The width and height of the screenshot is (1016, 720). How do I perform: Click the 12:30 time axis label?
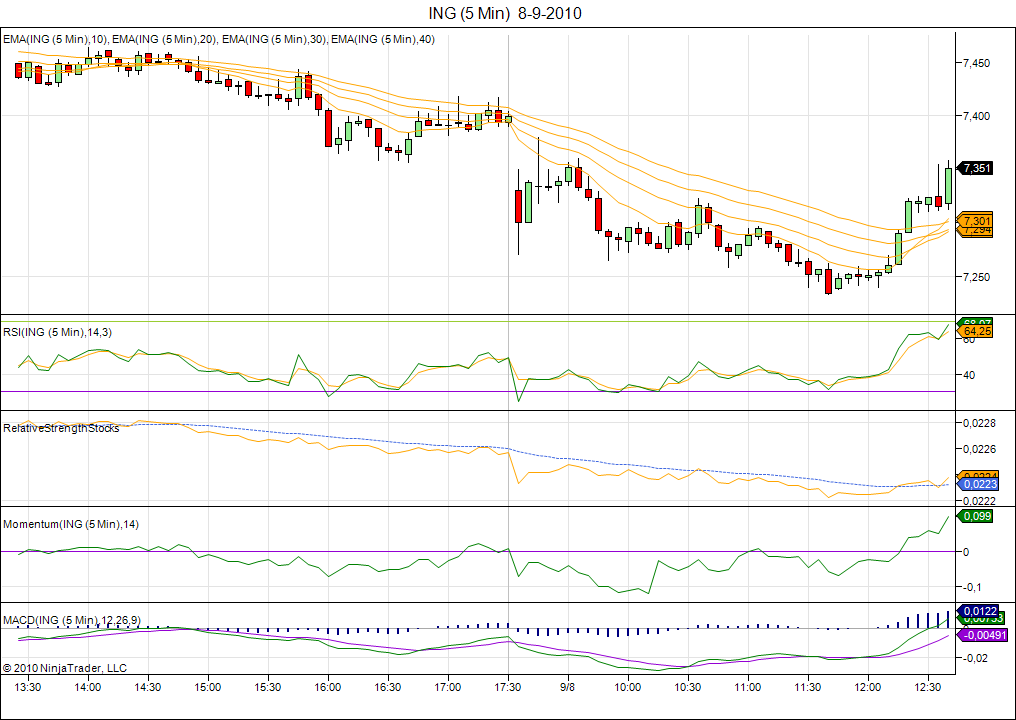pos(929,686)
